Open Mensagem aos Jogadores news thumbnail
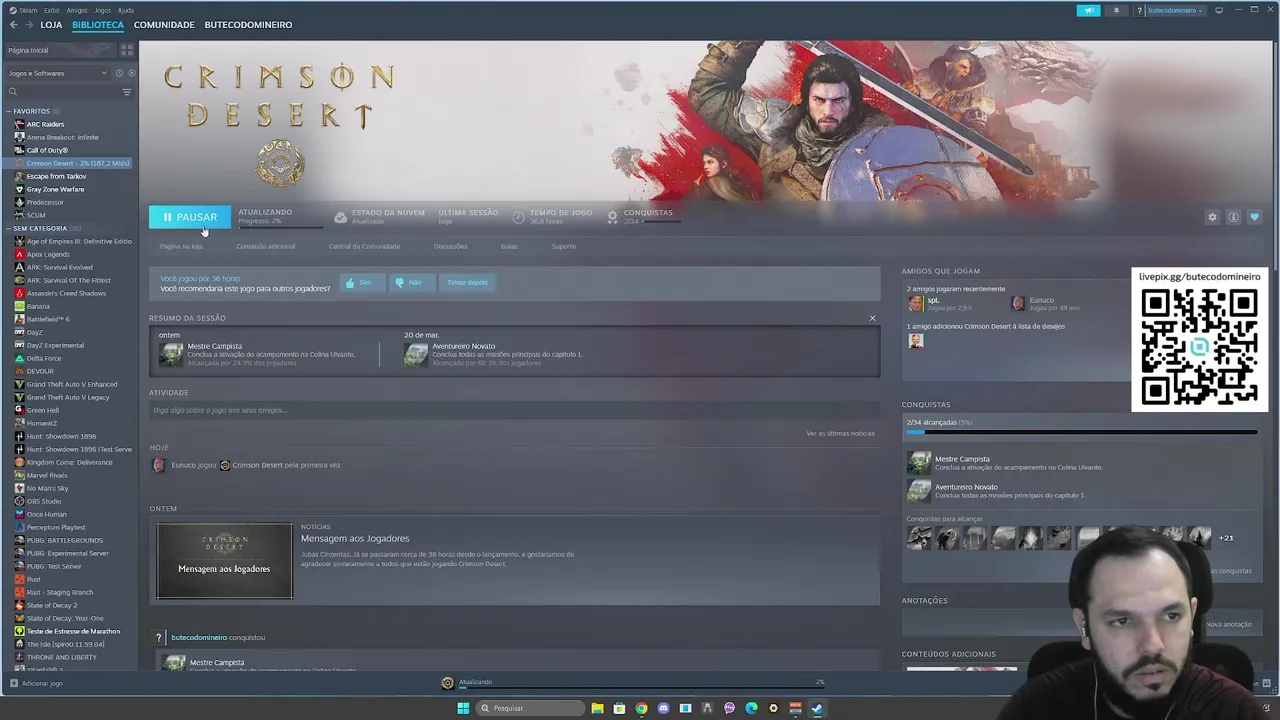Screen dimensions: 1280x720 (x=225, y=560)
